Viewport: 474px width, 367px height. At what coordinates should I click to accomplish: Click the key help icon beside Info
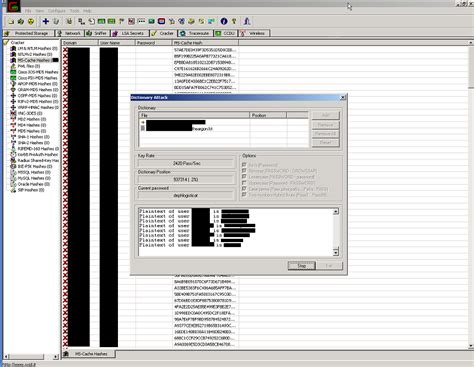coord(234,21)
